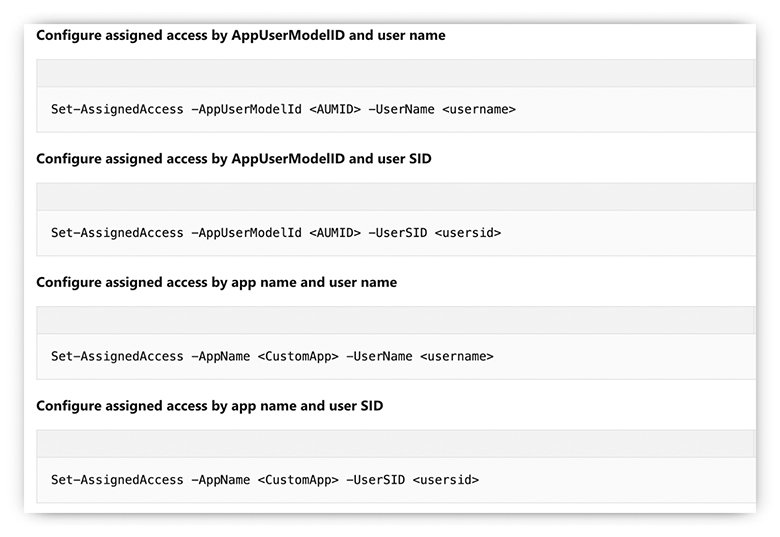Image resolution: width=780 pixels, height=537 pixels.
Task: Click the gray header bar above the third code block
Action: (x=395, y=320)
